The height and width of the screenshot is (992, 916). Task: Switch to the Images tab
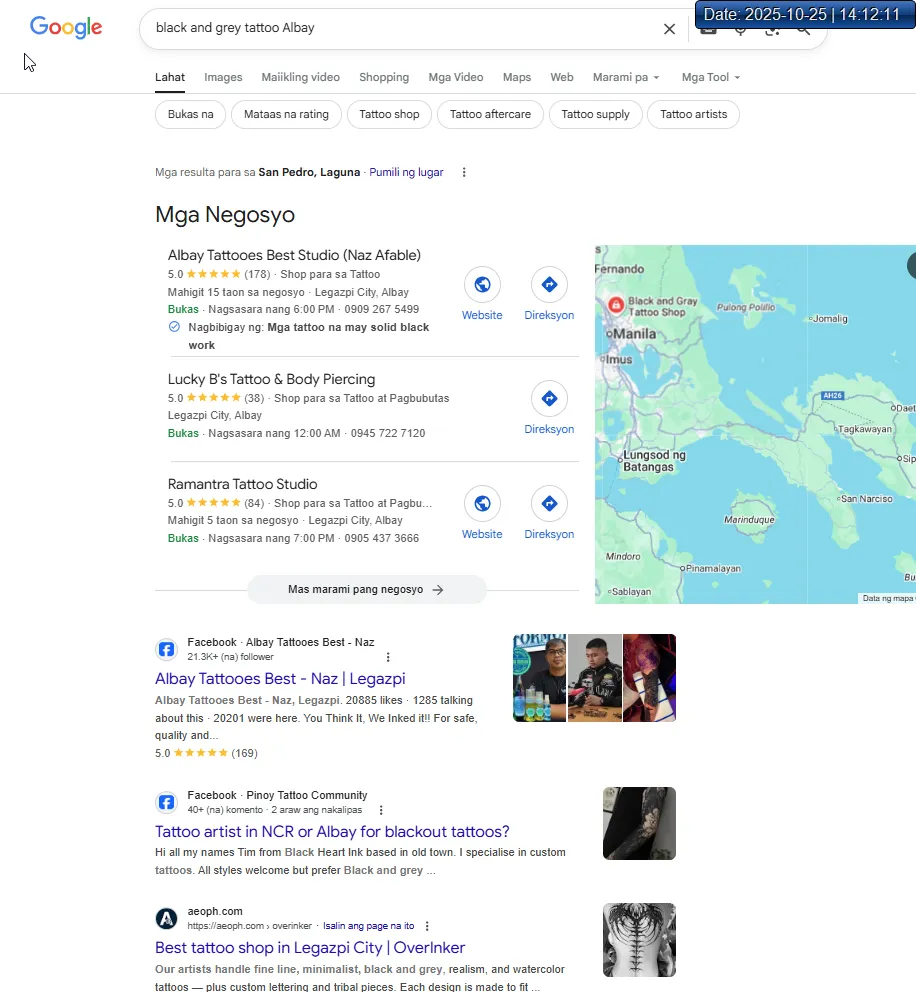223,77
